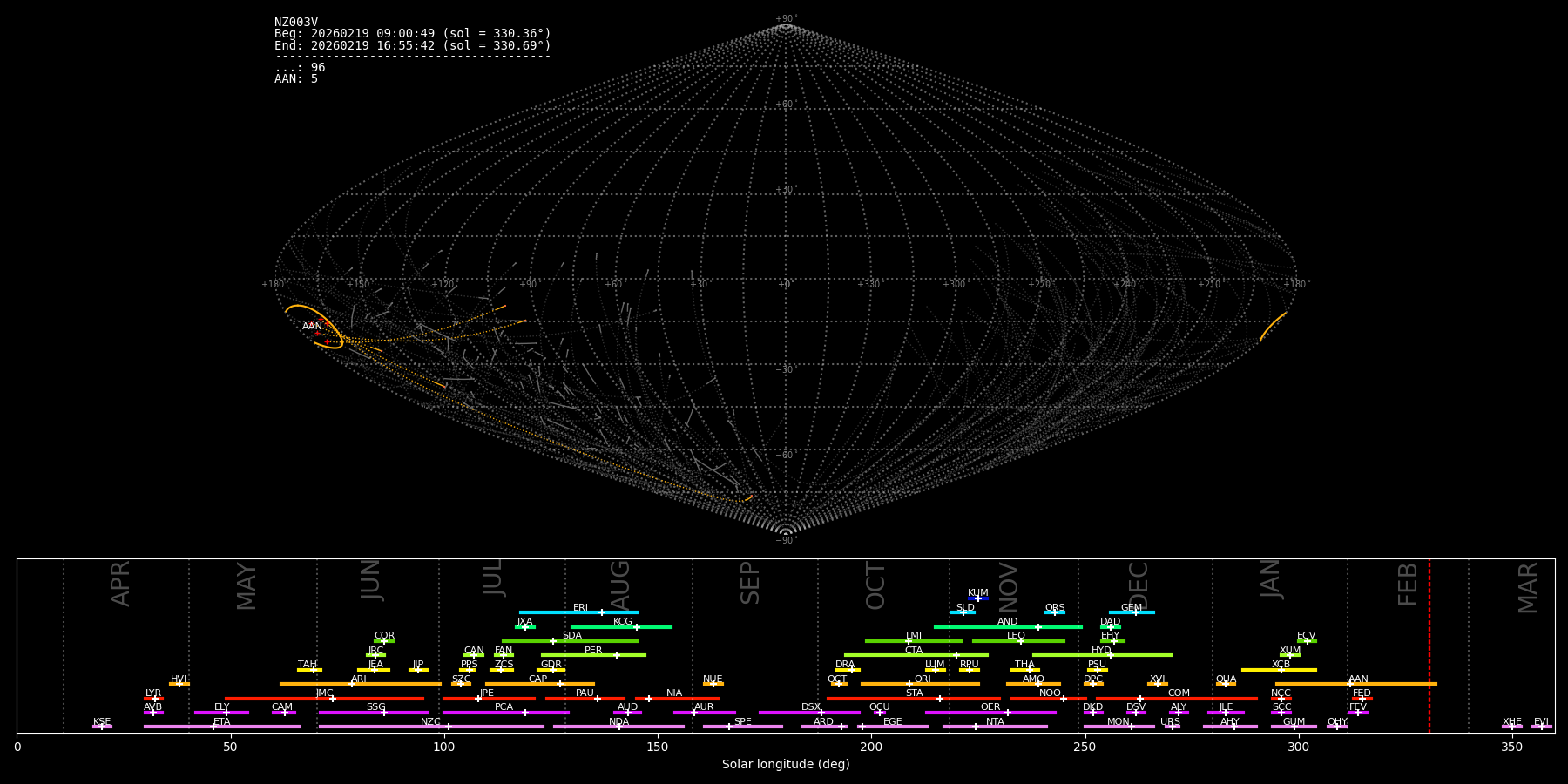Click the NZC shower label
The width and height of the screenshot is (1568, 784).
tap(431, 722)
